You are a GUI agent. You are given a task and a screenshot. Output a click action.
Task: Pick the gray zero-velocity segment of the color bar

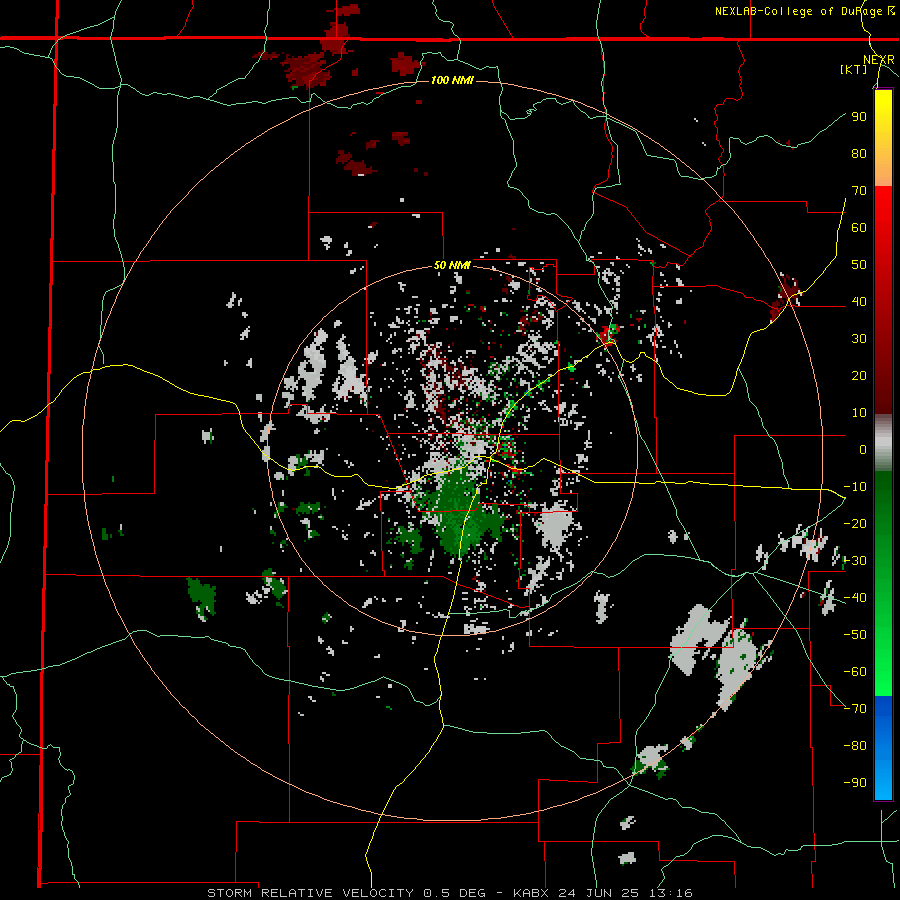(x=883, y=443)
